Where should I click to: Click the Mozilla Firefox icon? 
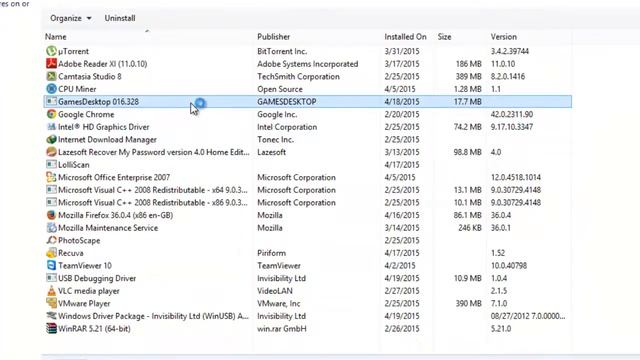(x=51, y=215)
